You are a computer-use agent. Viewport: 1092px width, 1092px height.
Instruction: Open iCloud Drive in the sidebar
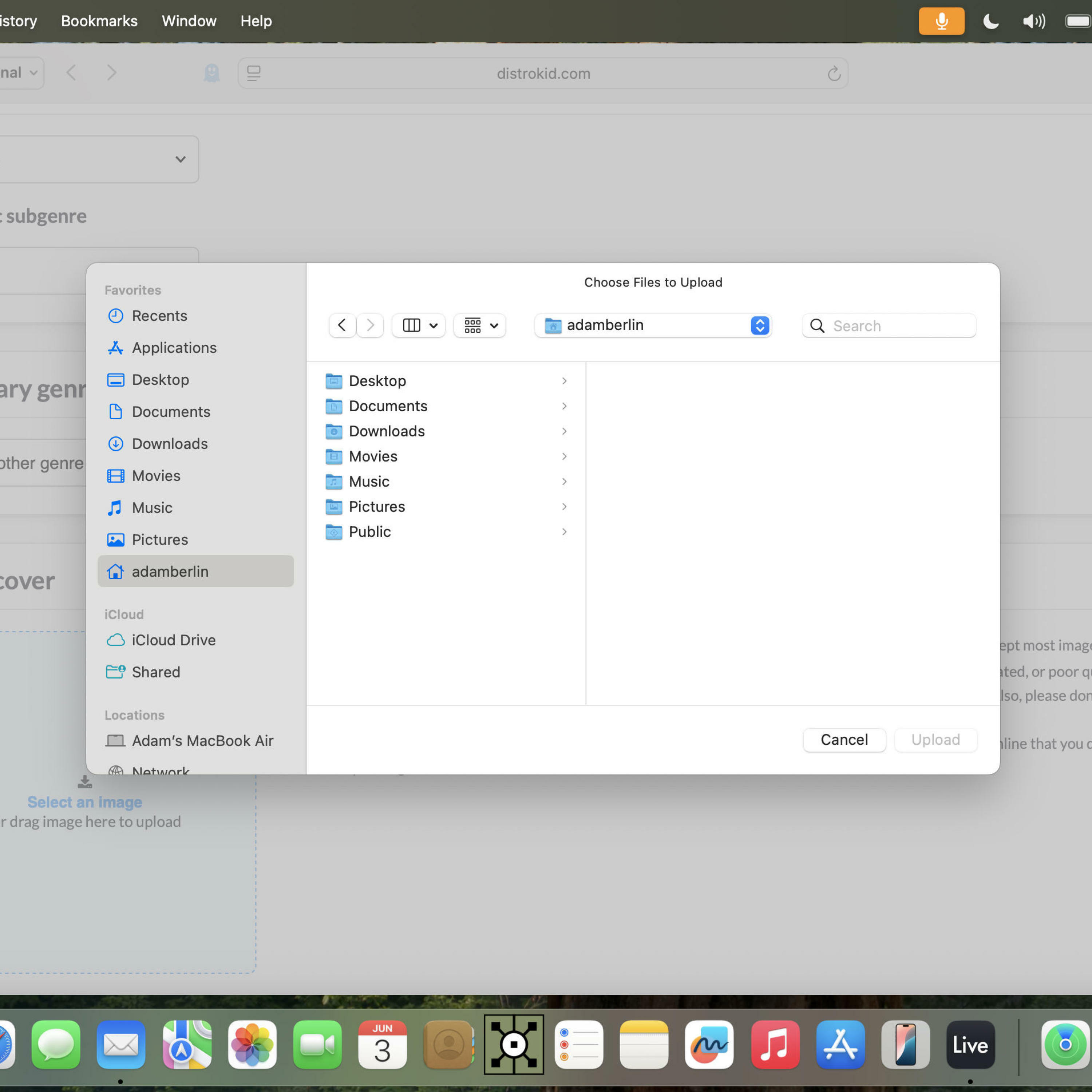(195, 640)
